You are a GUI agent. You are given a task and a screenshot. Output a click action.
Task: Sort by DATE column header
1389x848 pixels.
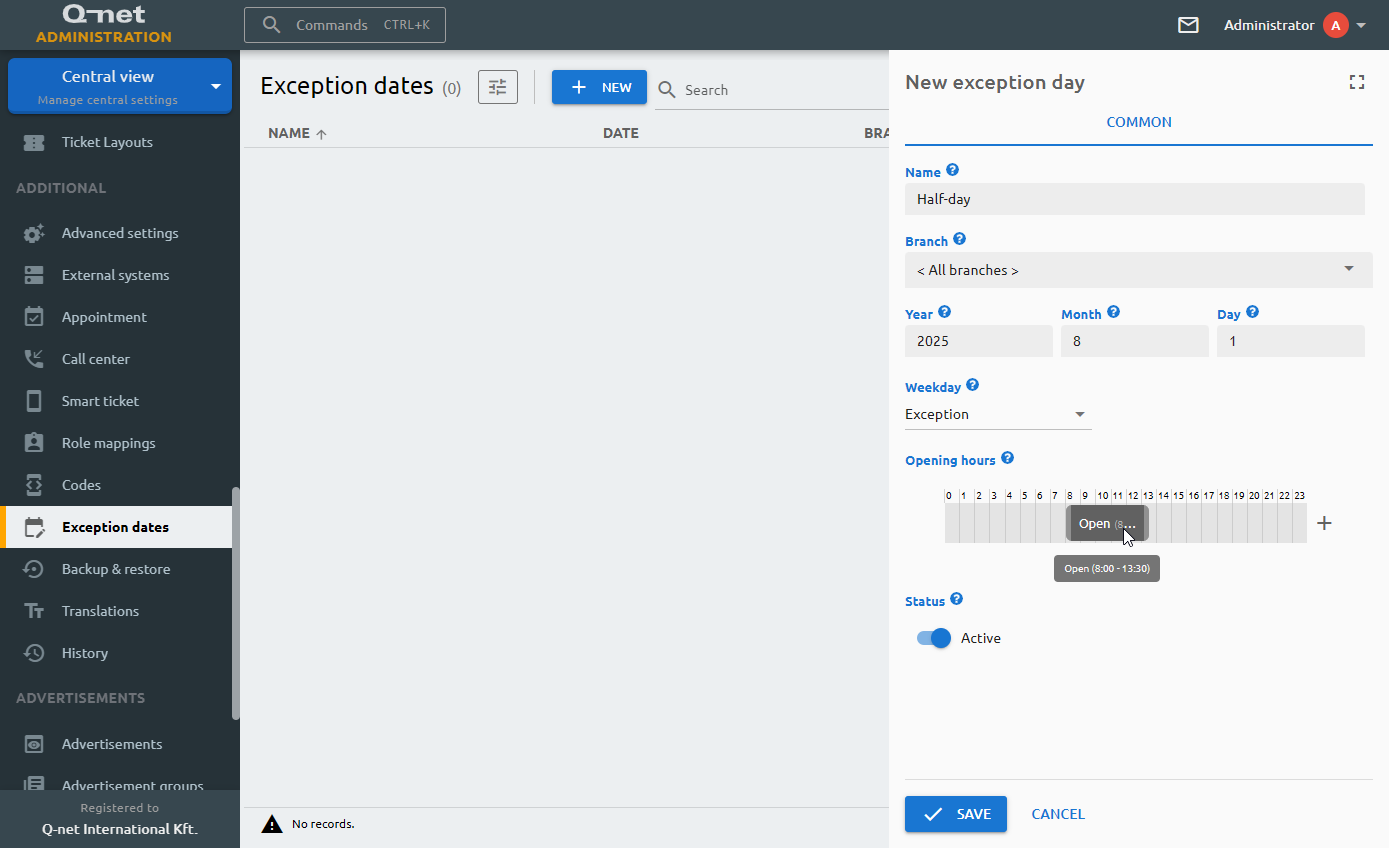click(x=621, y=133)
